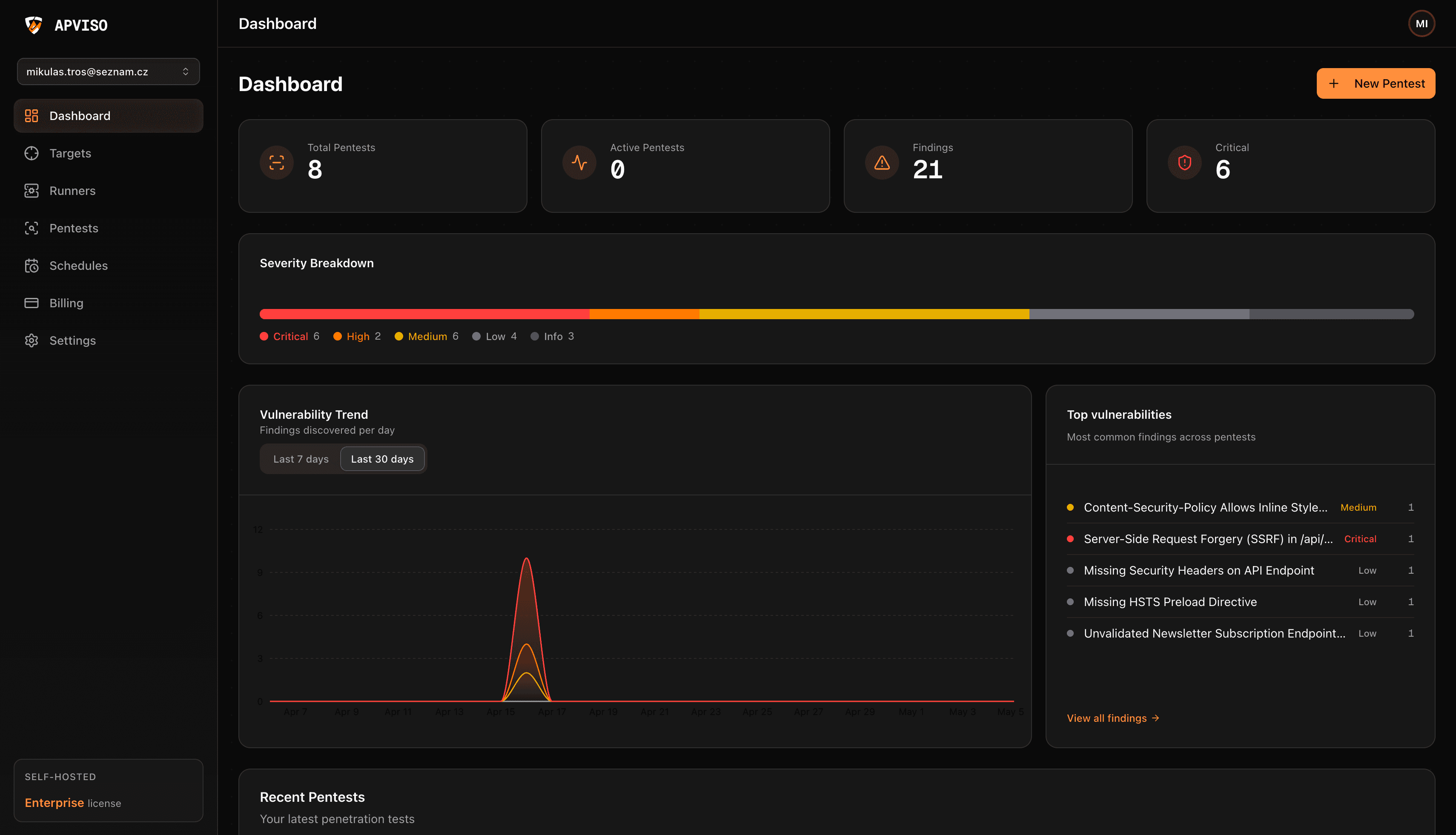Switch trend to Last 7 days
The image size is (1456, 835).
pos(301,459)
